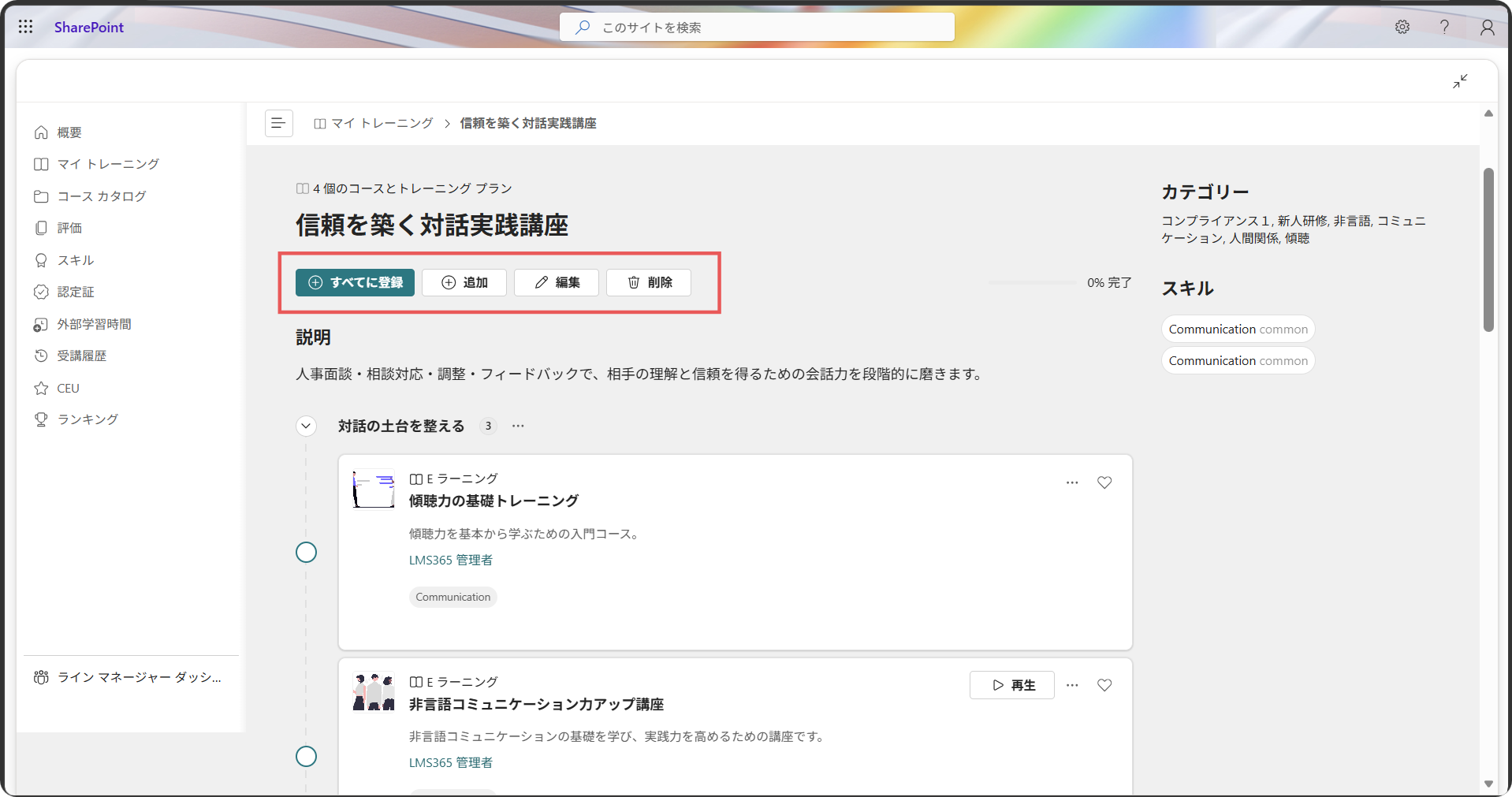Open LMS365 管理者 link under 傾聴力の基礎トレーニング
The width and height of the screenshot is (1512, 797).
pyautogui.click(x=451, y=560)
